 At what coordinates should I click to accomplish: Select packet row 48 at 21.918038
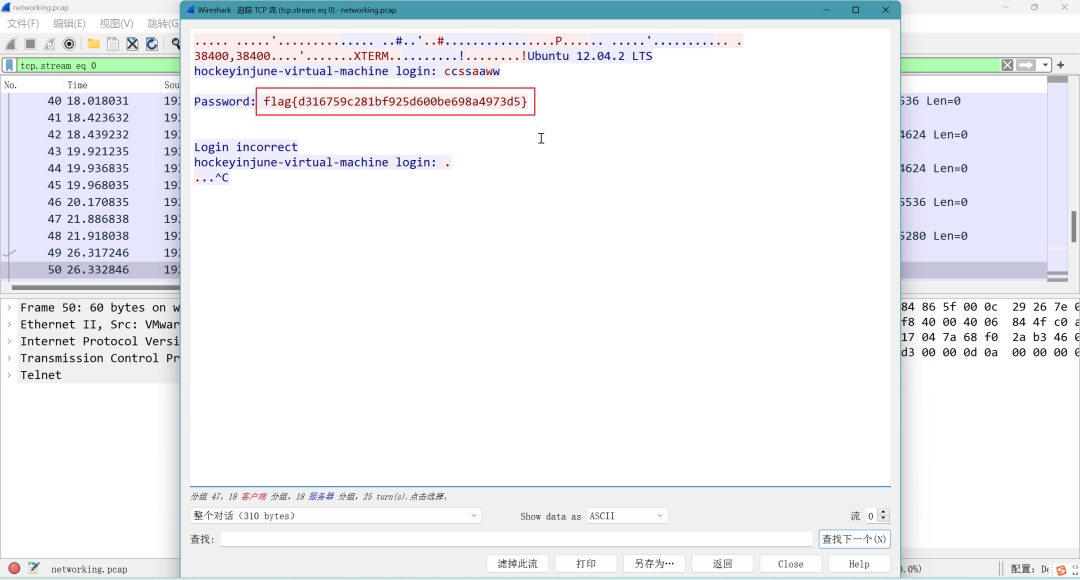(x=90, y=236)
